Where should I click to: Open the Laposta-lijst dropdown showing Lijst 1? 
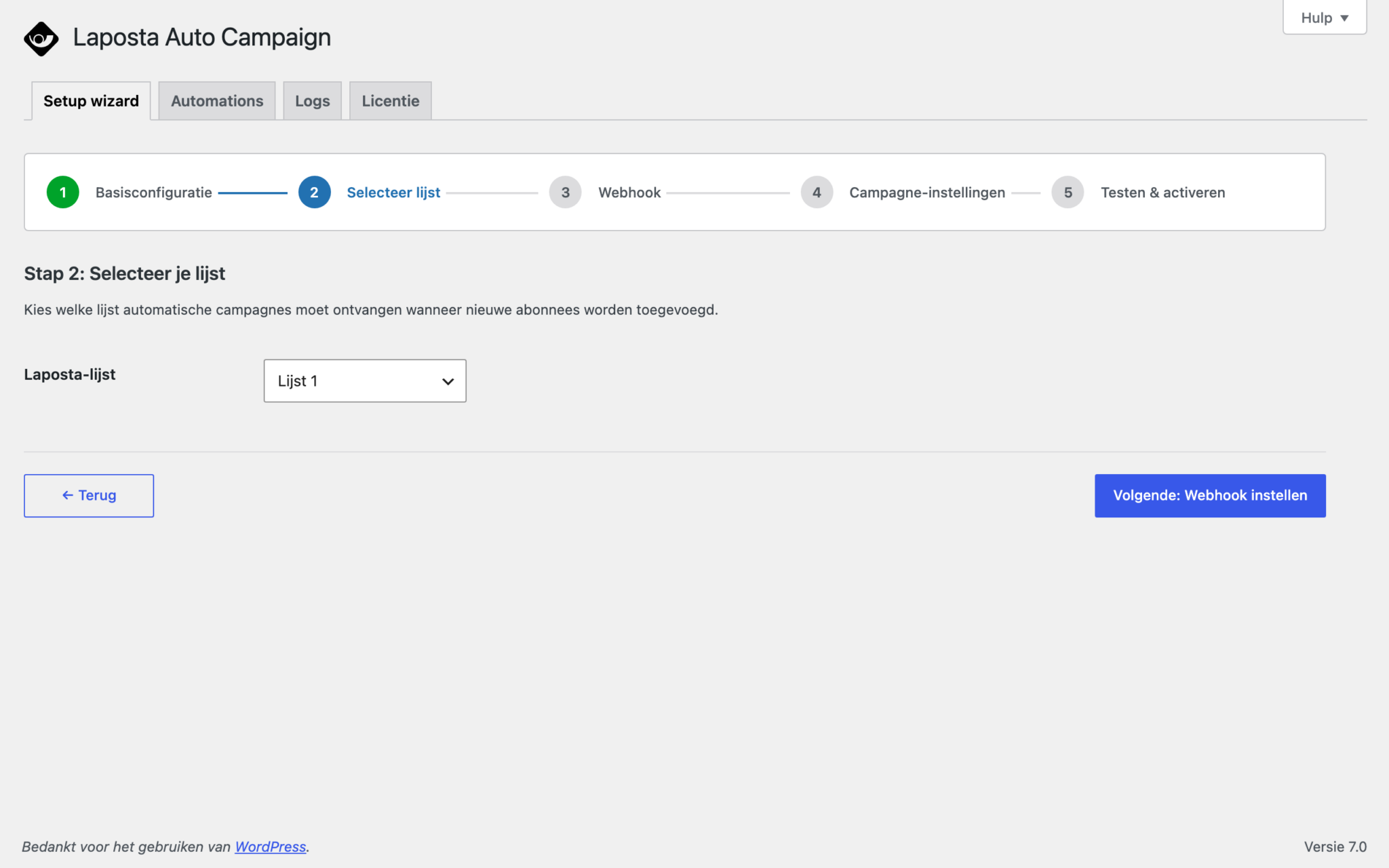tap(365, 381)
